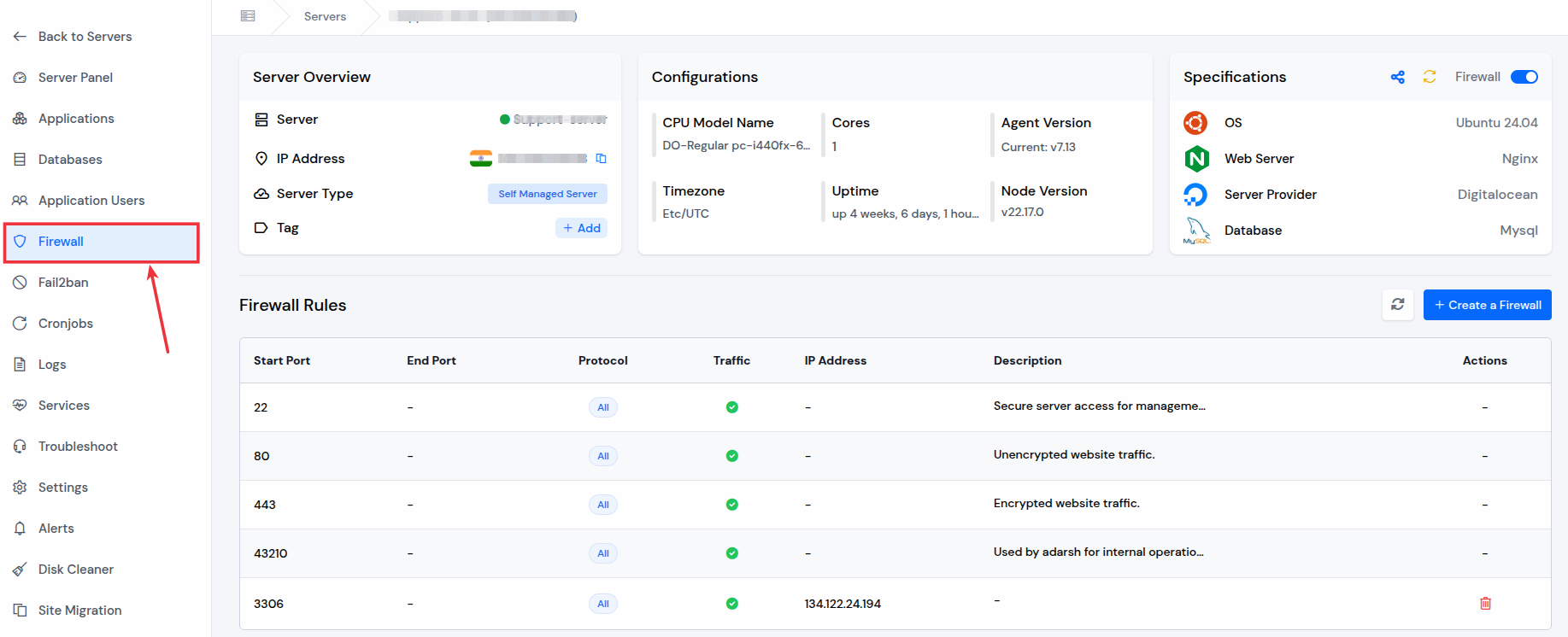Click the sidebar collapse icon near Servers

(x=248, y=16)
